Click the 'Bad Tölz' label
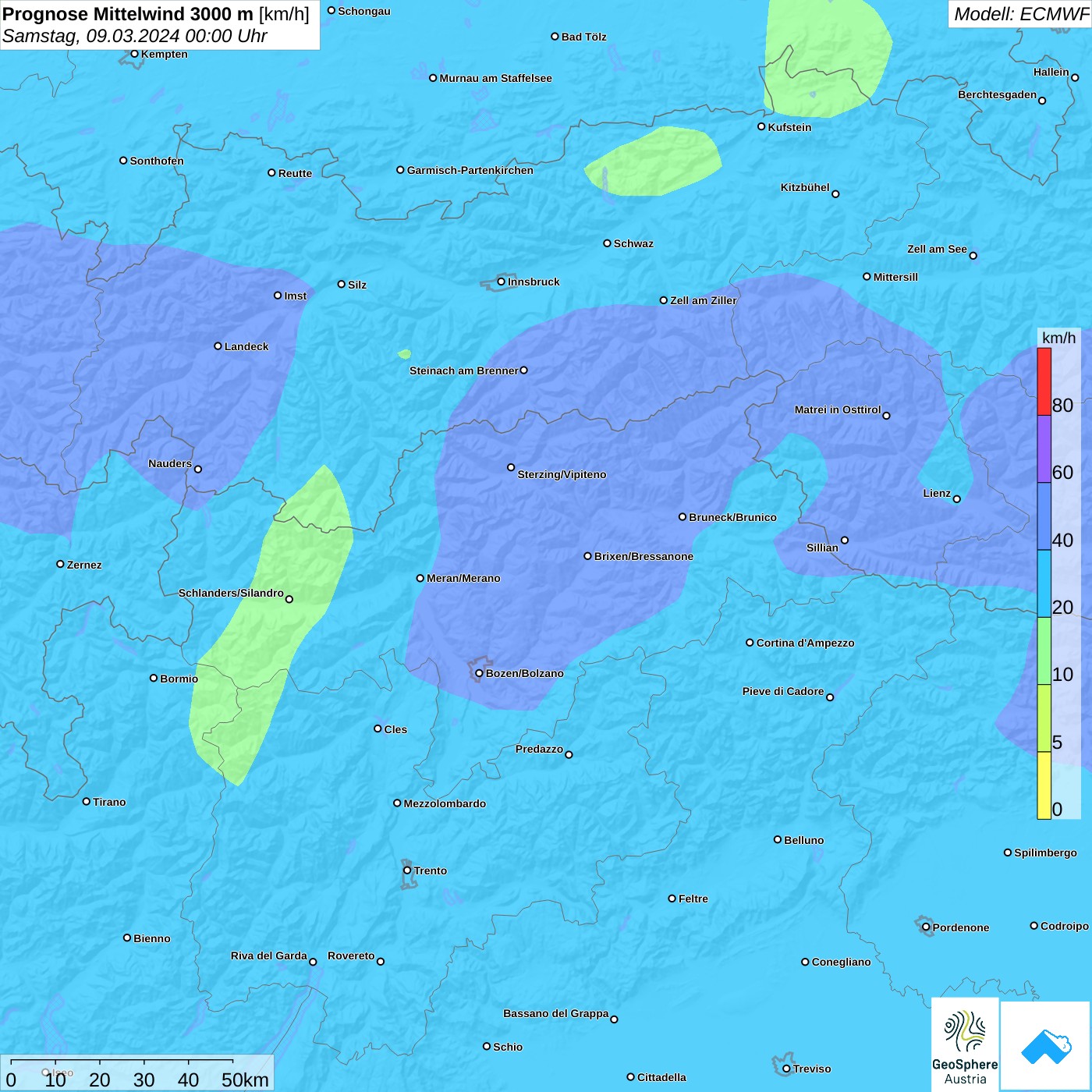The height and width of the screenshot is (1092, 1092). (583, 37)
